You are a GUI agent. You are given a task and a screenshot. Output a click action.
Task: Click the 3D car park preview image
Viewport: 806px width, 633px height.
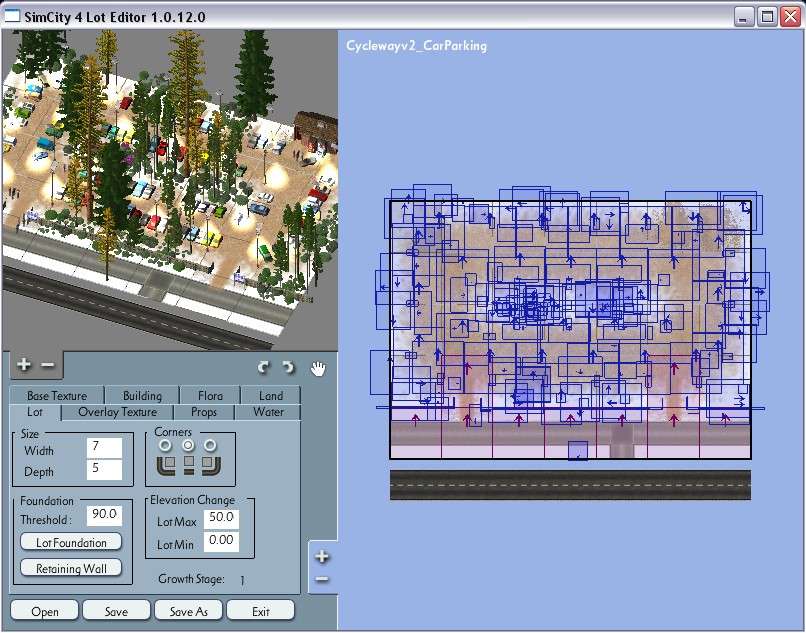pos(170,190)
